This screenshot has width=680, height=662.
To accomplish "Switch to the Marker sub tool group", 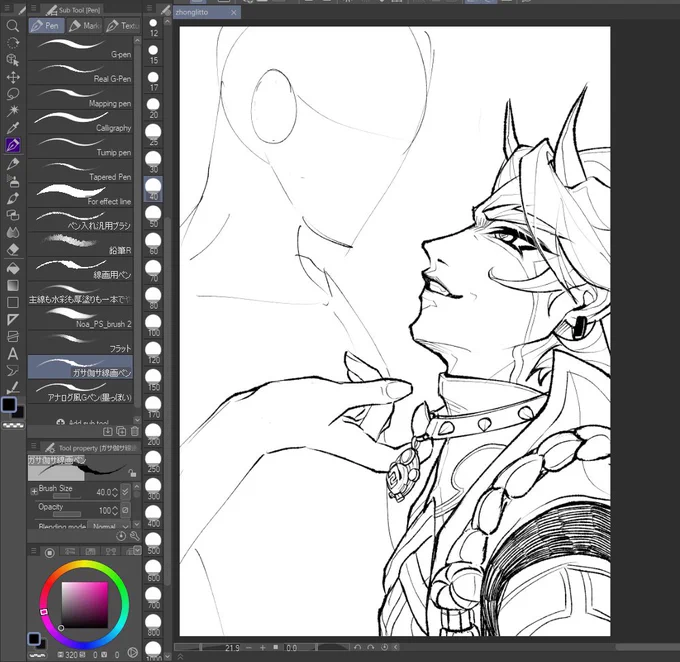I will pyautogui.click(x=85, y=26).
